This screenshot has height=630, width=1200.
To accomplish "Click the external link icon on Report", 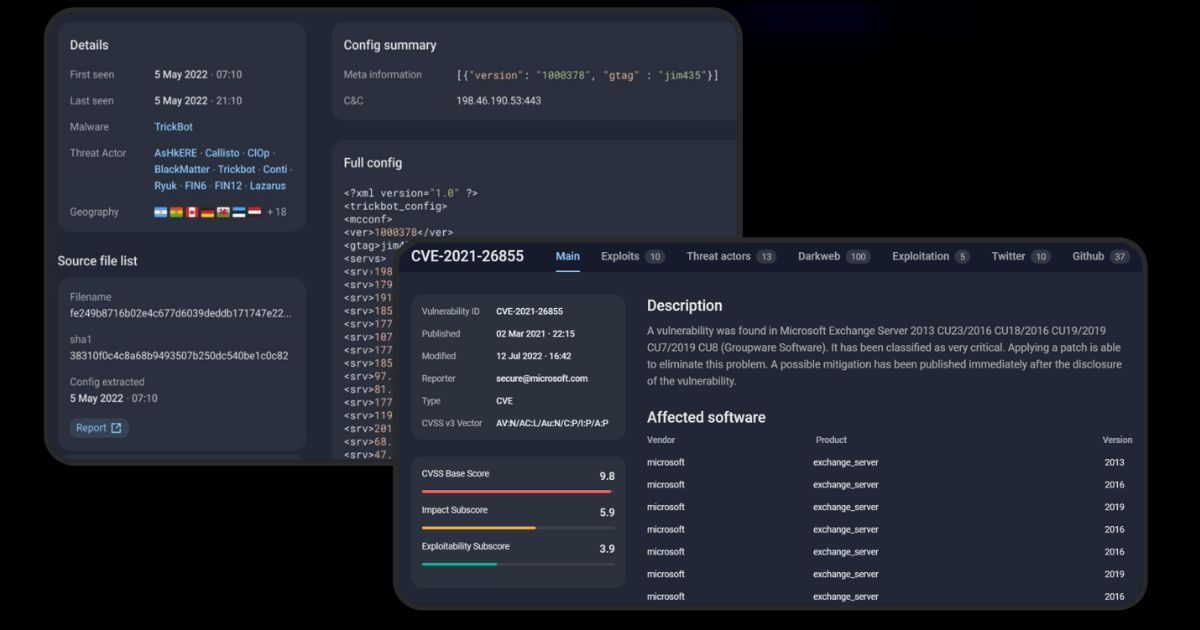I will (x=116, y=428).
